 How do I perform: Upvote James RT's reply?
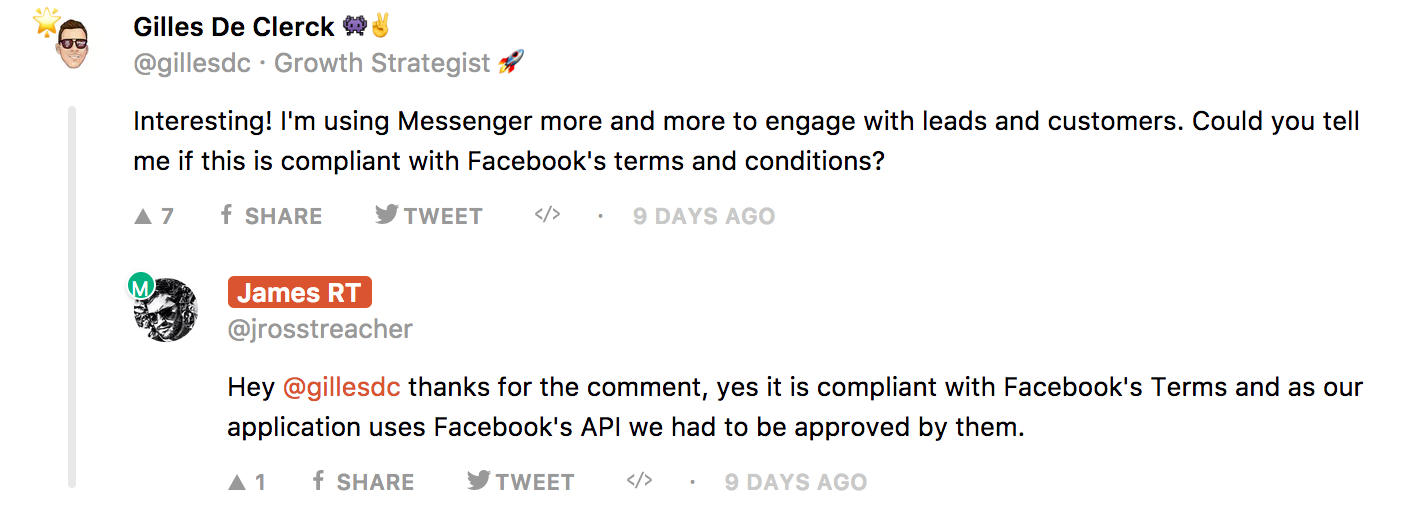point(247,482)
